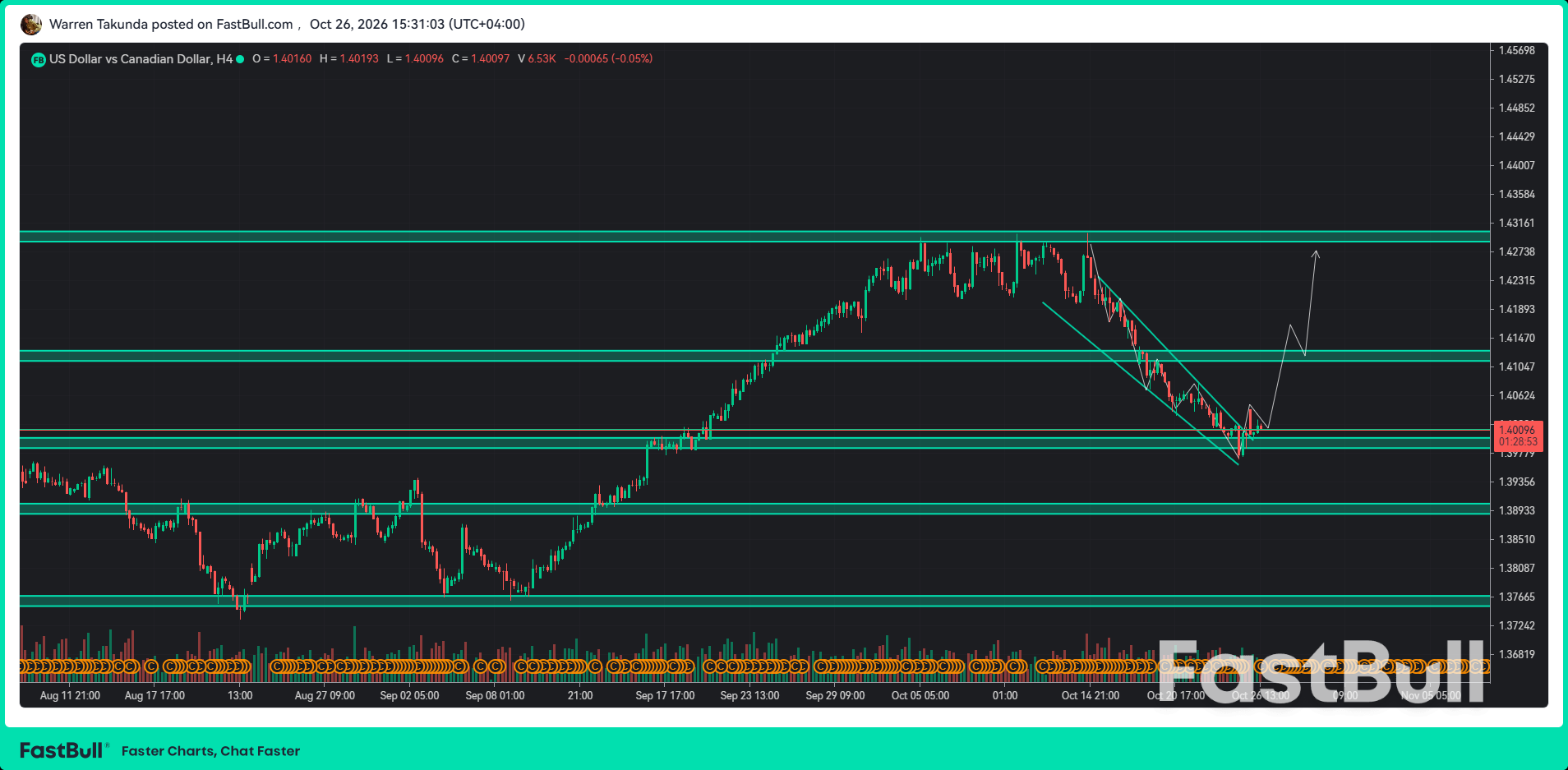Click the 'Faster Charts, Chat Faster' tagline
1568x770 pixels.
[210, 751]
